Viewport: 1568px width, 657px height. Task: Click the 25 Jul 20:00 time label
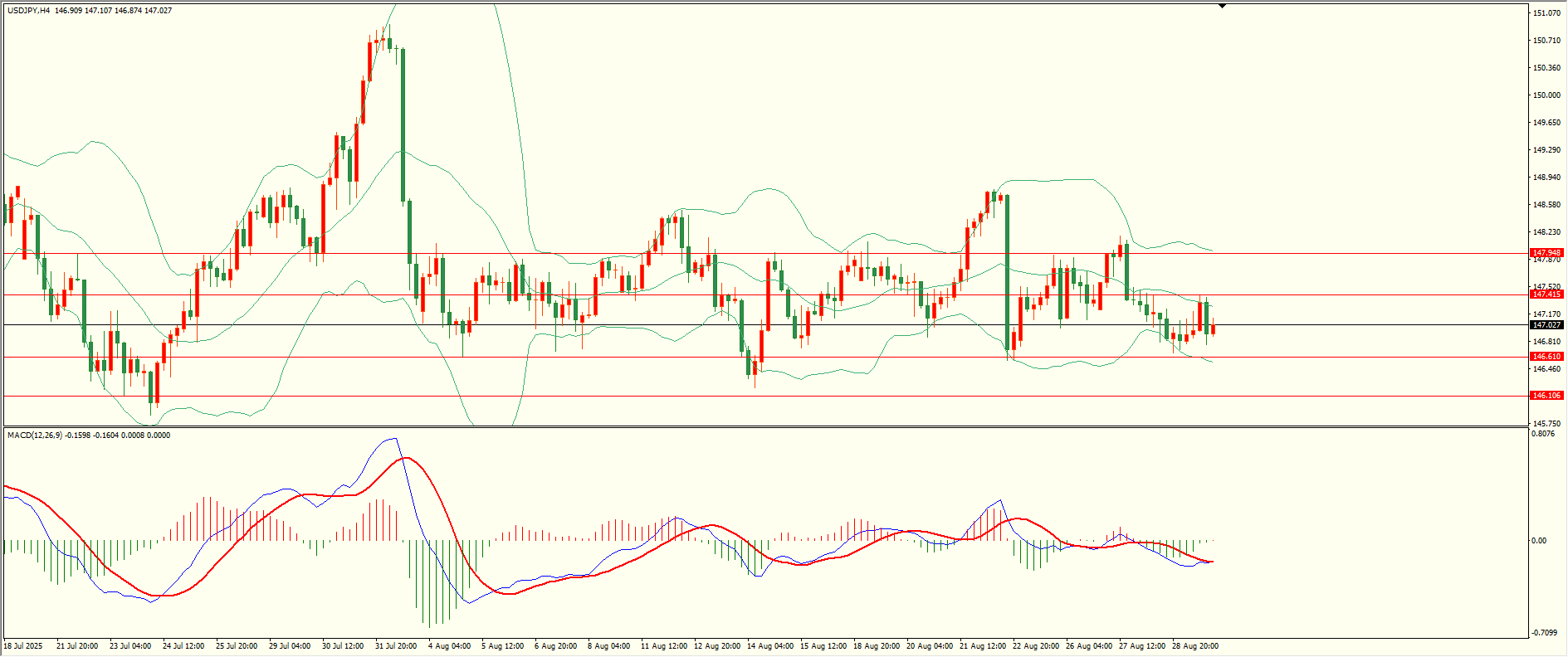coord(237,646)
